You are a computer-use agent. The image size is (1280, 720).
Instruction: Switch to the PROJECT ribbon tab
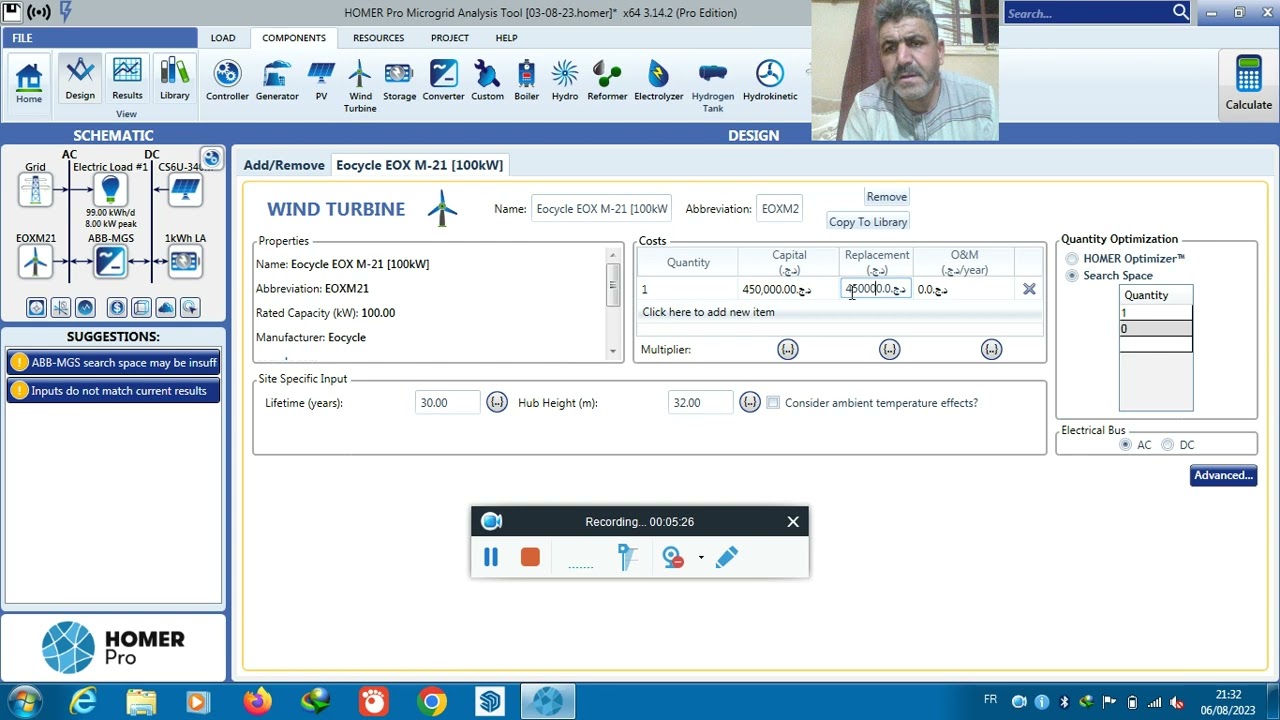[x=450, y=38]
